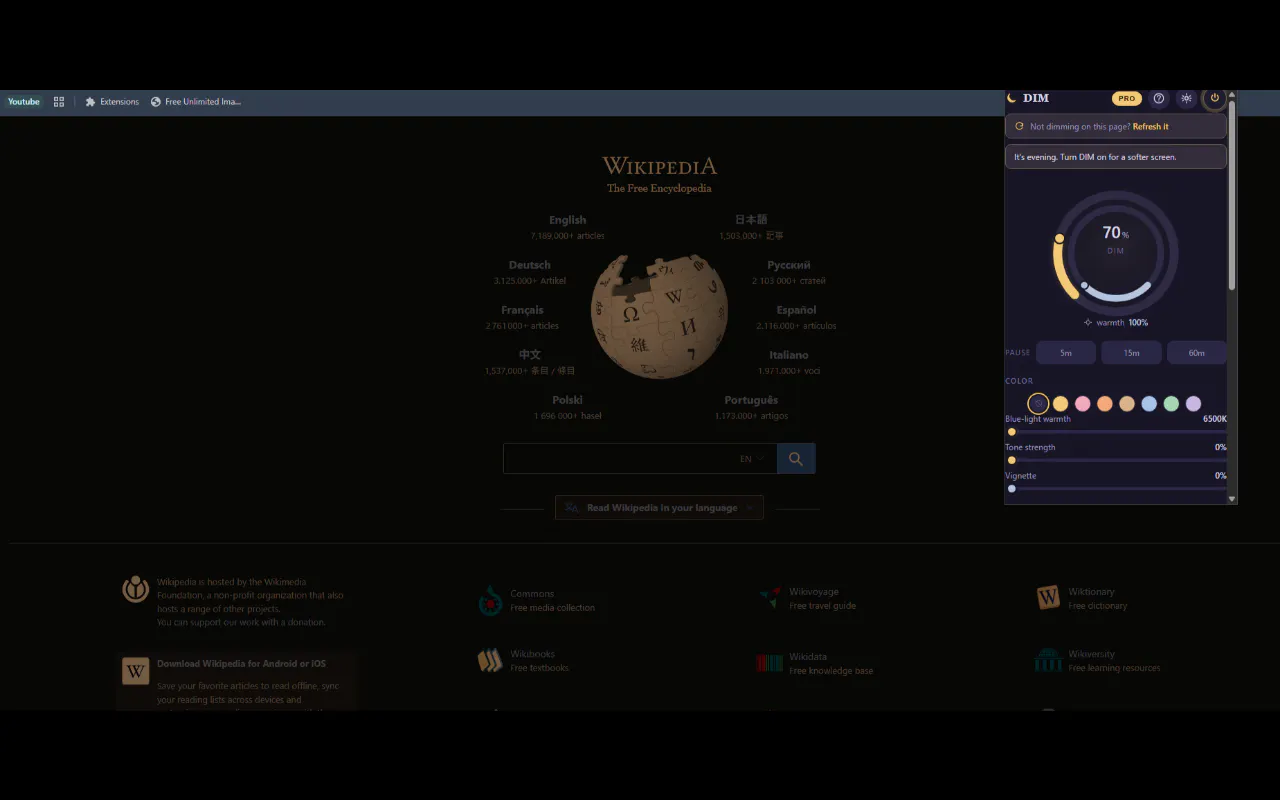Click the Wikidata barcode logo icon
The height and width of the screenshot is (800, 1280).
769,662
